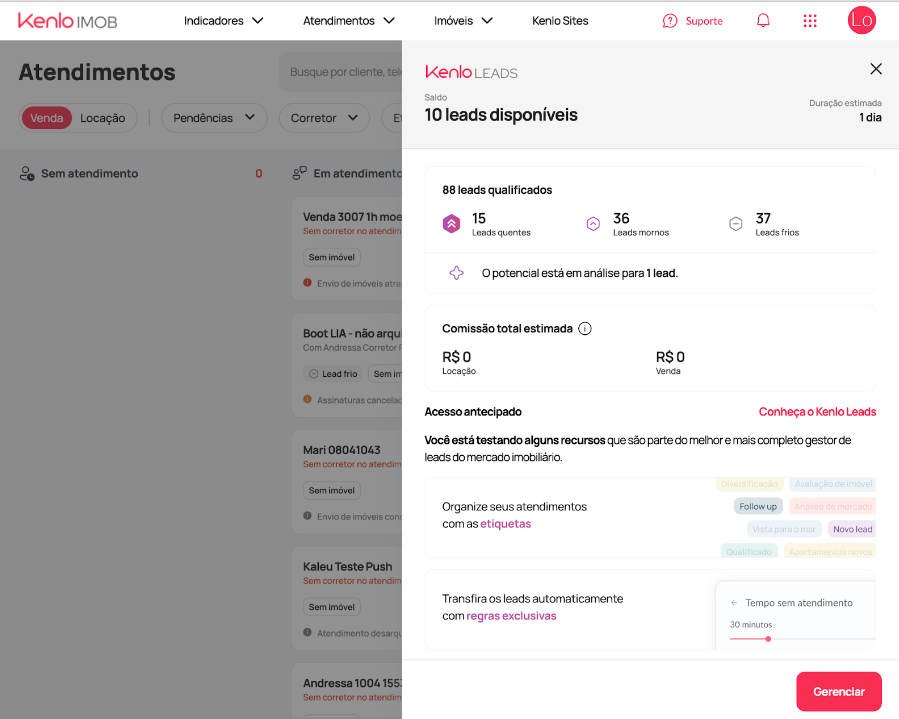Expand the Indicadores menu
Image resolution: width=899 pixels, height=719 pixels.
pos(224,21)
